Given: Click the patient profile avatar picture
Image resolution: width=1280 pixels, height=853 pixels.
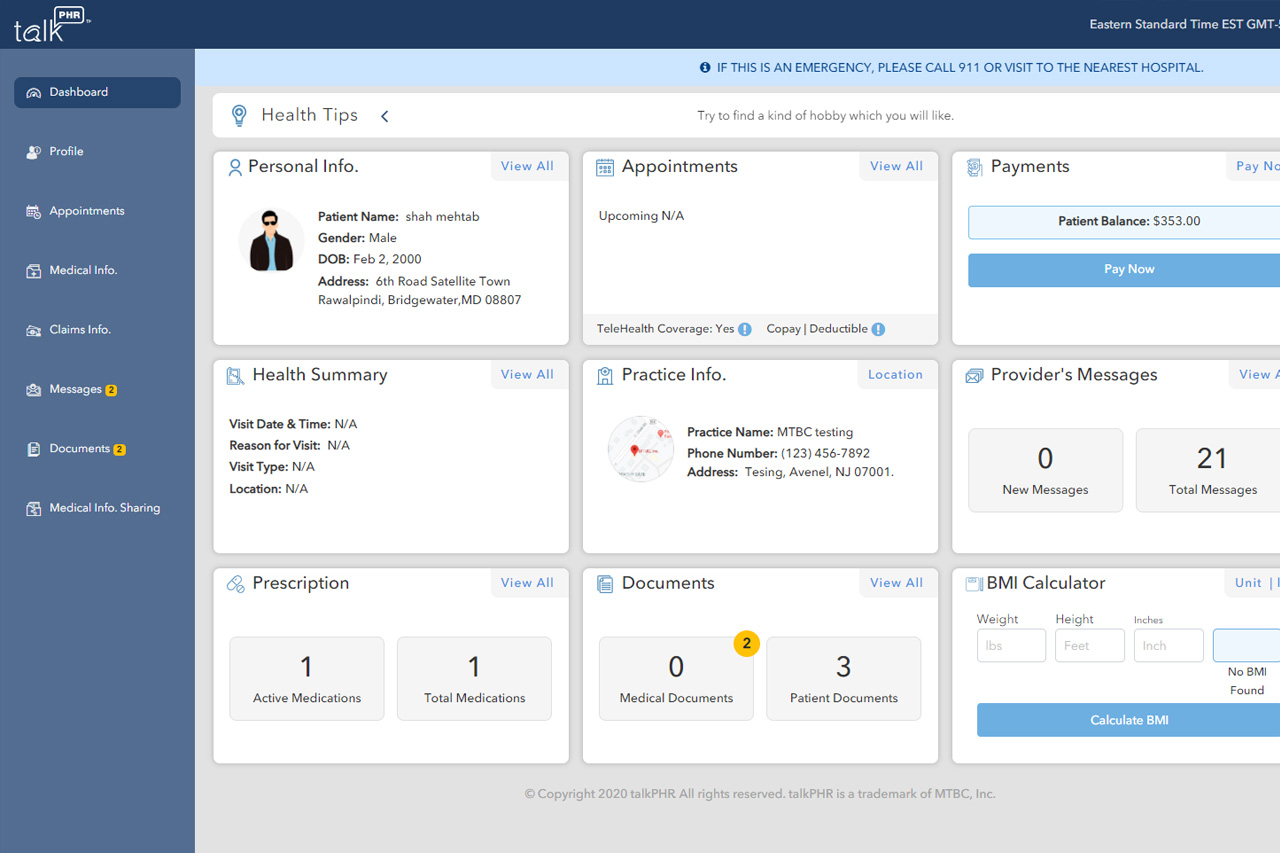Looking at the screenshot, I should [271, 240].
